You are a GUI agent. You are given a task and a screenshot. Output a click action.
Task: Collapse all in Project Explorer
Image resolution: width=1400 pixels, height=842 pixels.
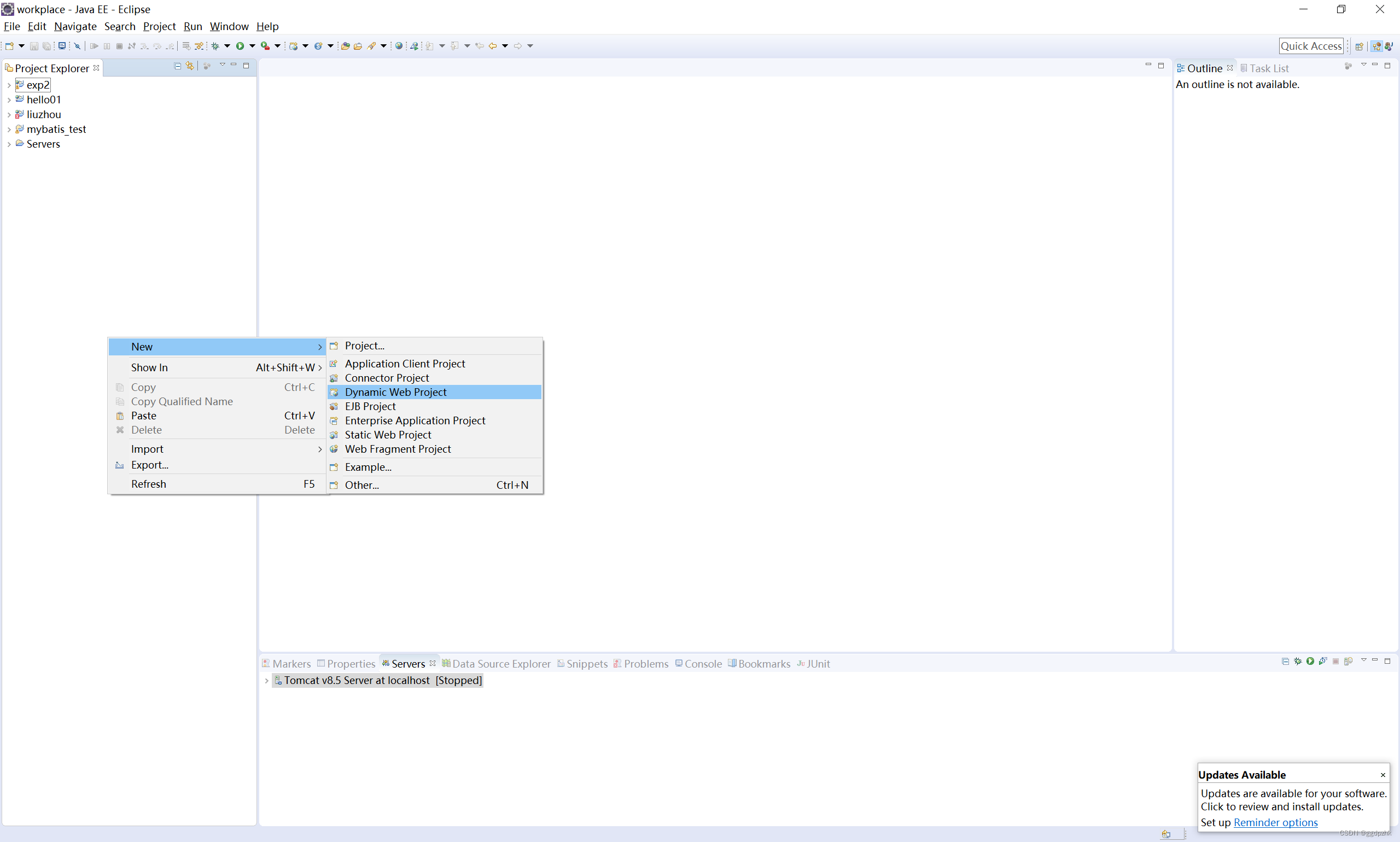(178, 66)
